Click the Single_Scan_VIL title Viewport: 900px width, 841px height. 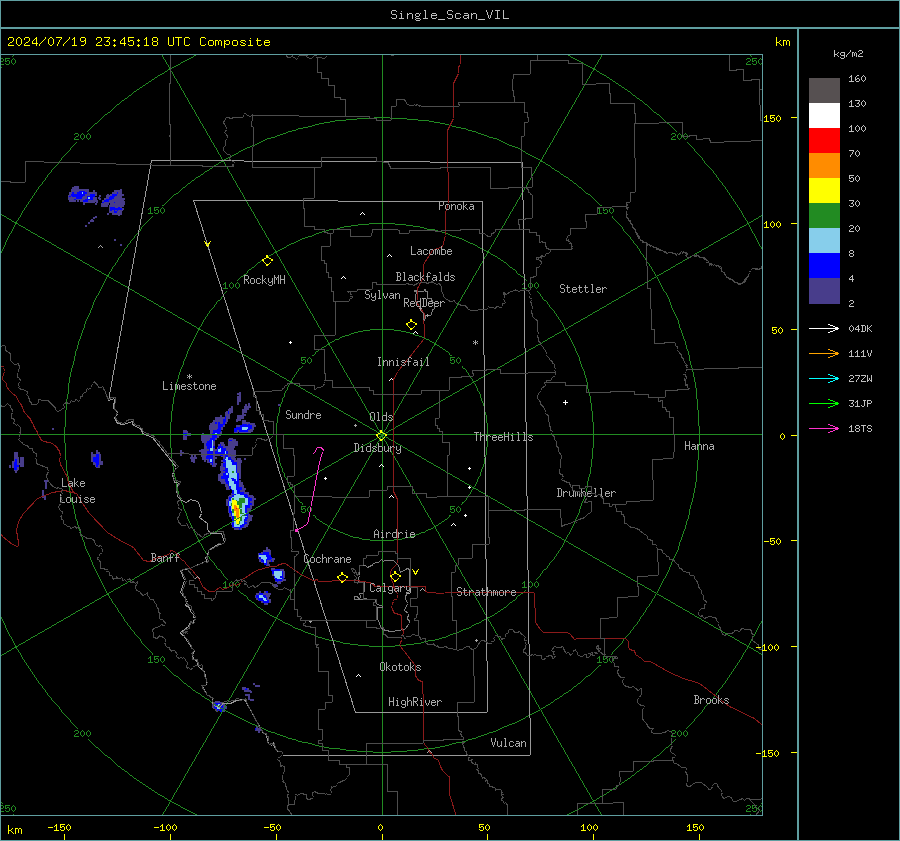449,15
